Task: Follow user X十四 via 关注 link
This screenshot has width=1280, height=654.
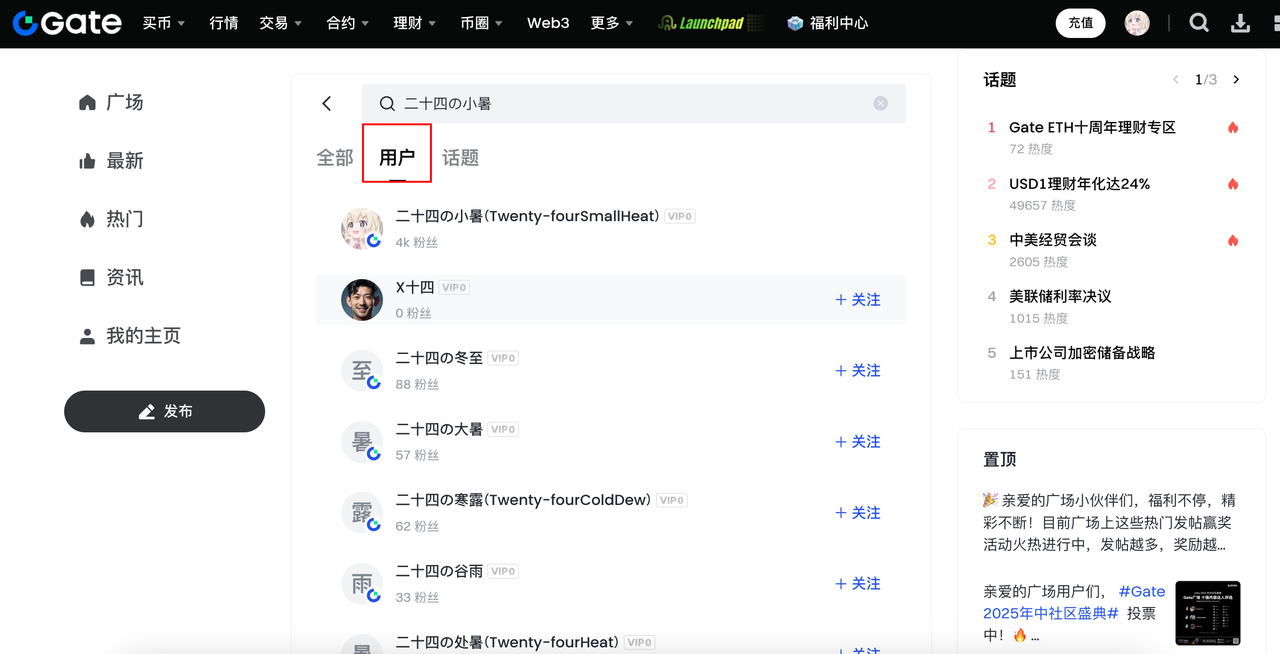Action: click(x=857, y=299)
